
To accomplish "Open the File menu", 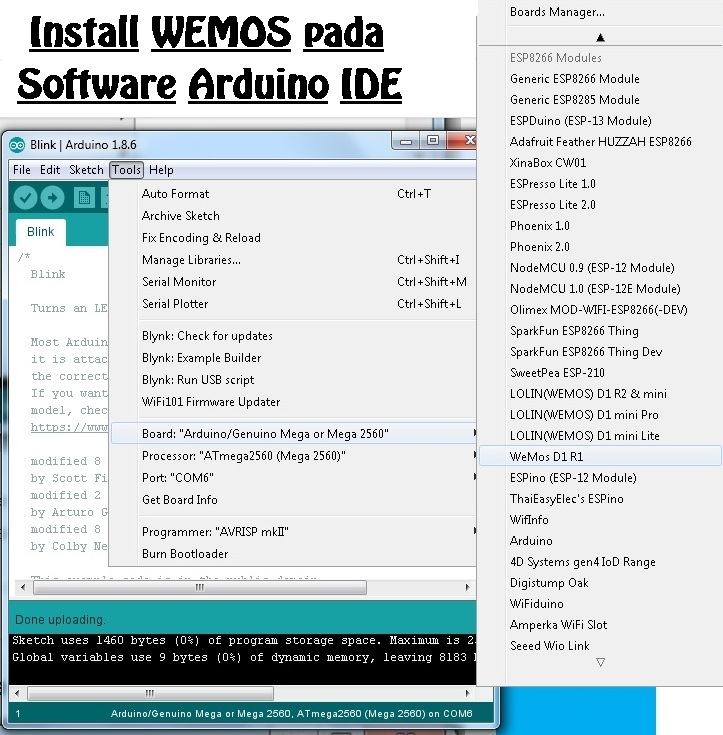I will click(22, 170).
